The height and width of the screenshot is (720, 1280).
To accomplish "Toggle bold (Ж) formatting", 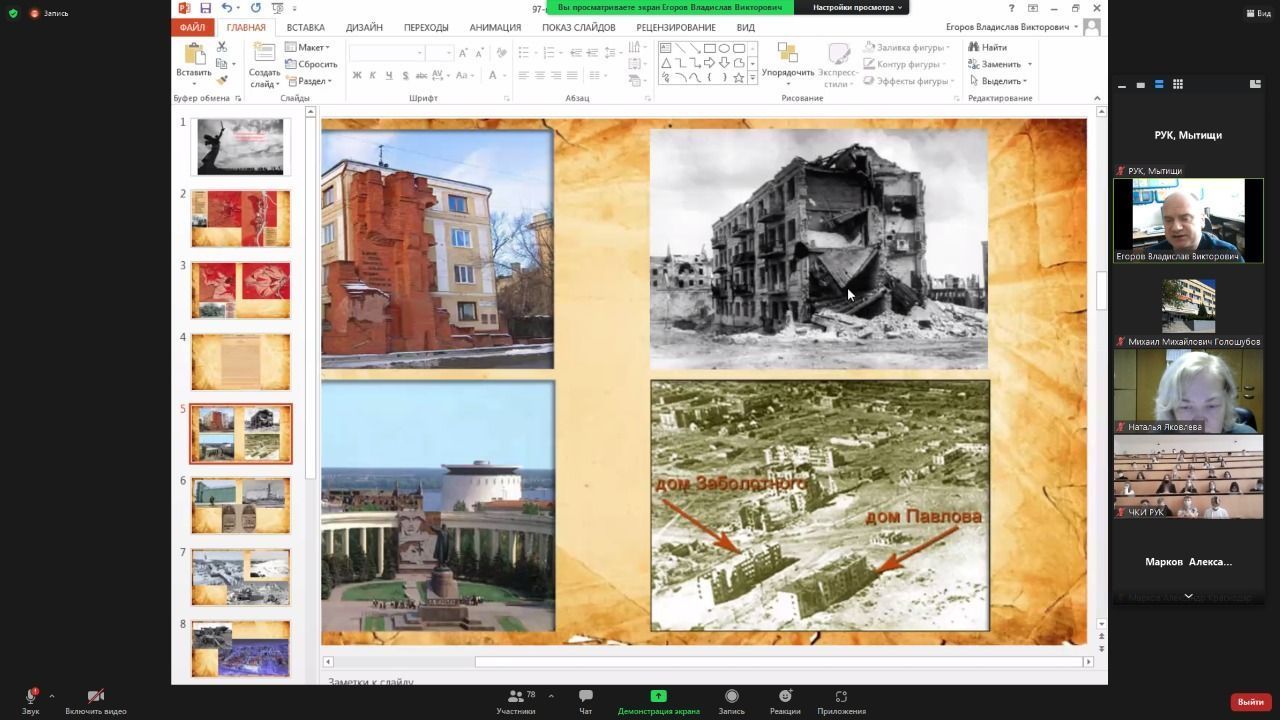I will click(357, 75).
